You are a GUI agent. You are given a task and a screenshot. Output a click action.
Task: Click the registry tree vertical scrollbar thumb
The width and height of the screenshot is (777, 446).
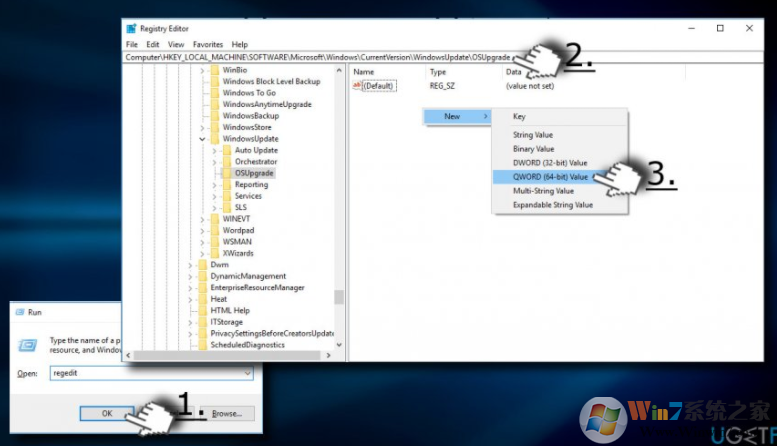click(339, 297)
